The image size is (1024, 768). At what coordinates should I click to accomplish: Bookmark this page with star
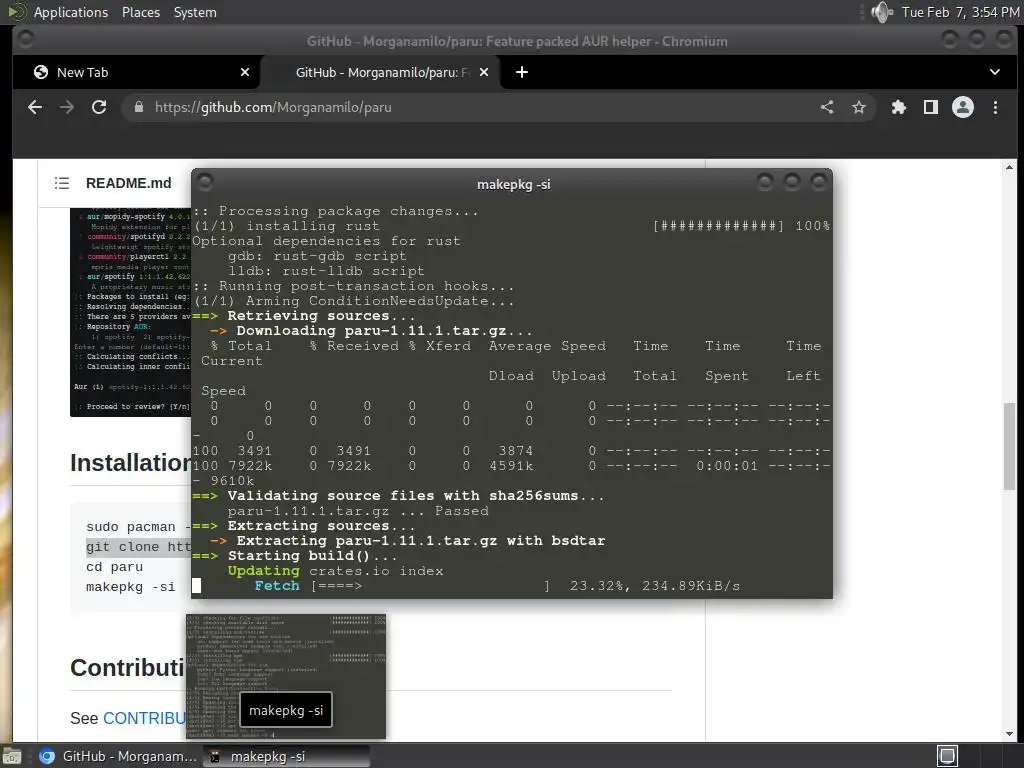859,107
